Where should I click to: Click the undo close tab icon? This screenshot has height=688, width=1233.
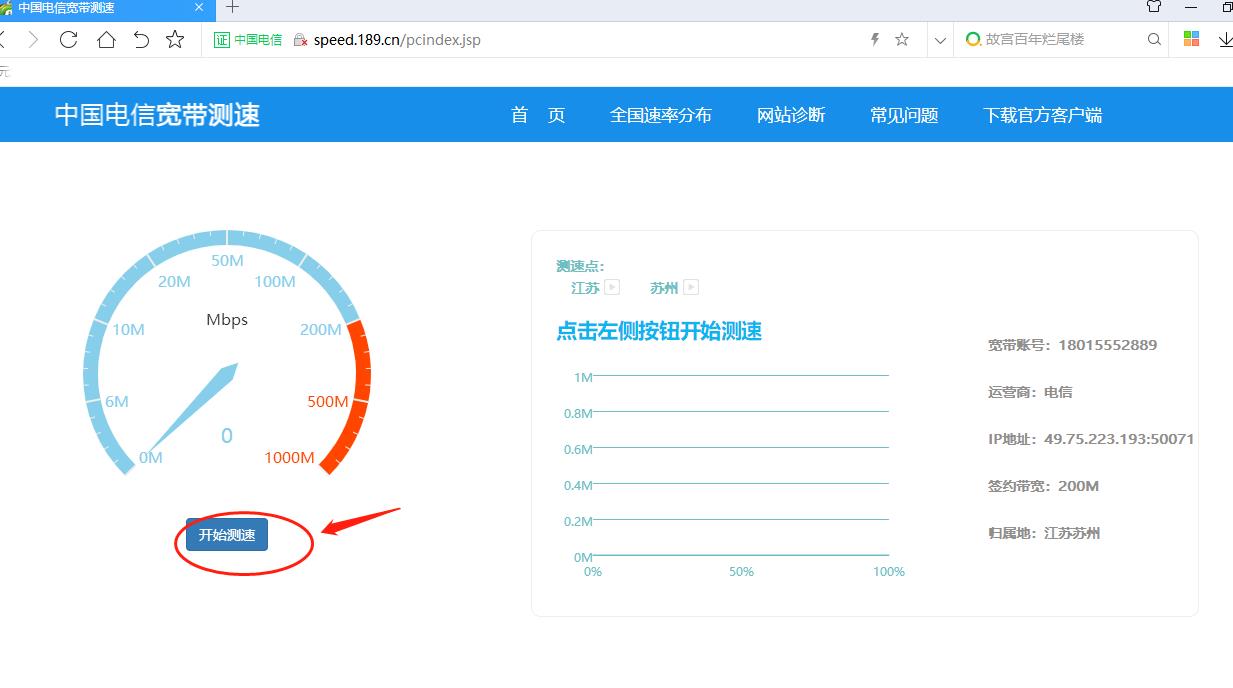click(x=141, y=40)
